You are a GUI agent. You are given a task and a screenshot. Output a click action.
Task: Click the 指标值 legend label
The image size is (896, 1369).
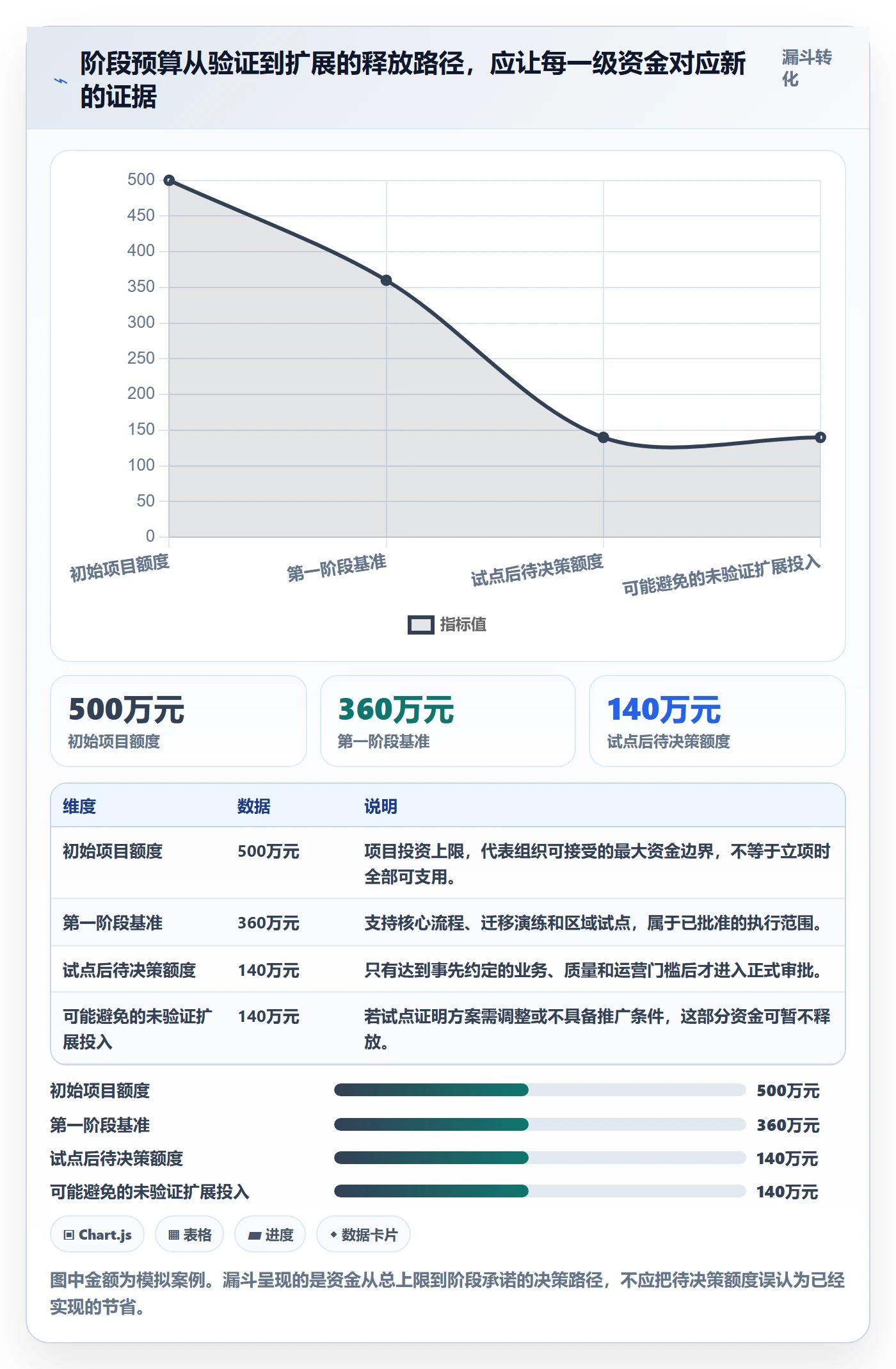(463, 625)
